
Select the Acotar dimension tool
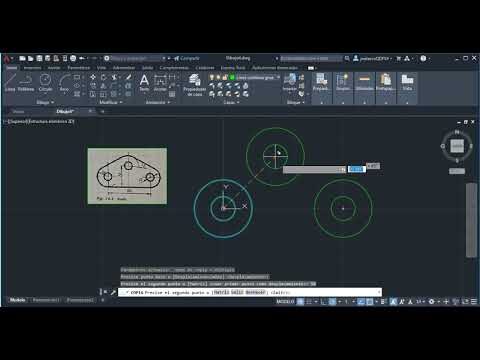pyautogui.click(x=160, y=83)
